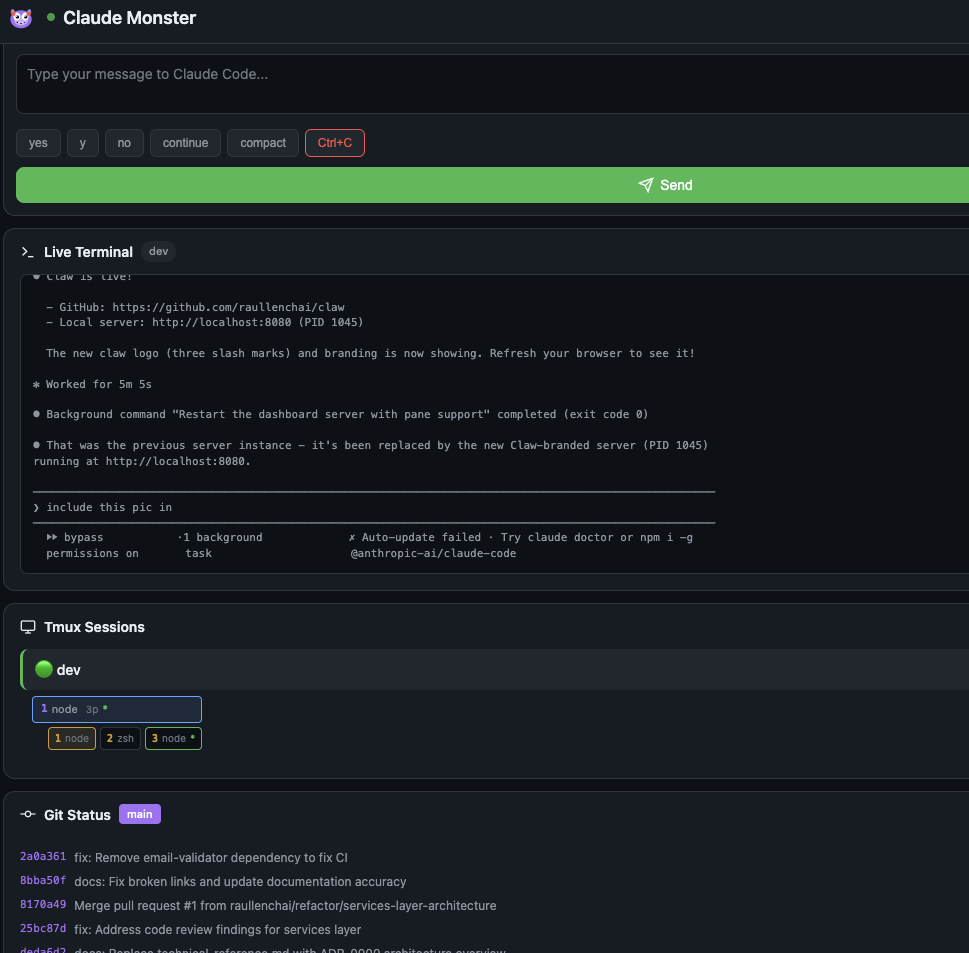Focus the message input for Claude Code
Viewport: 969px width, 953px height.
[492, 84]
